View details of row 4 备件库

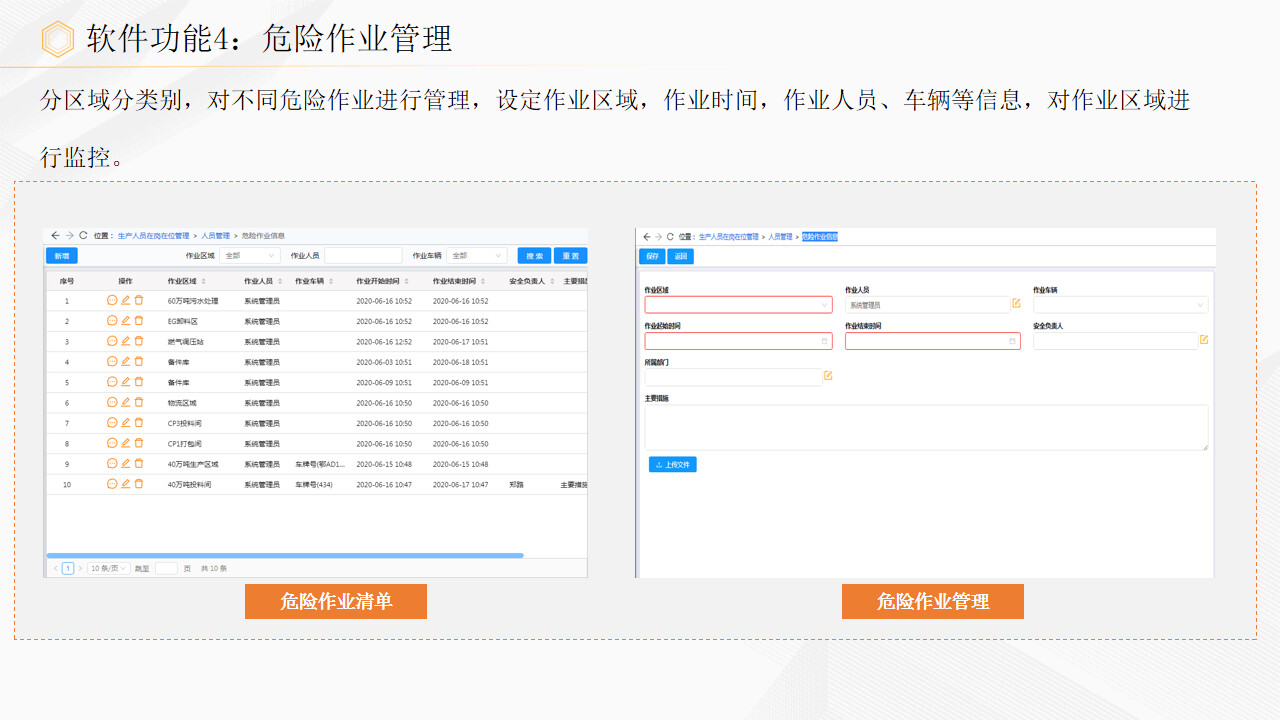[x=112, y=361]
